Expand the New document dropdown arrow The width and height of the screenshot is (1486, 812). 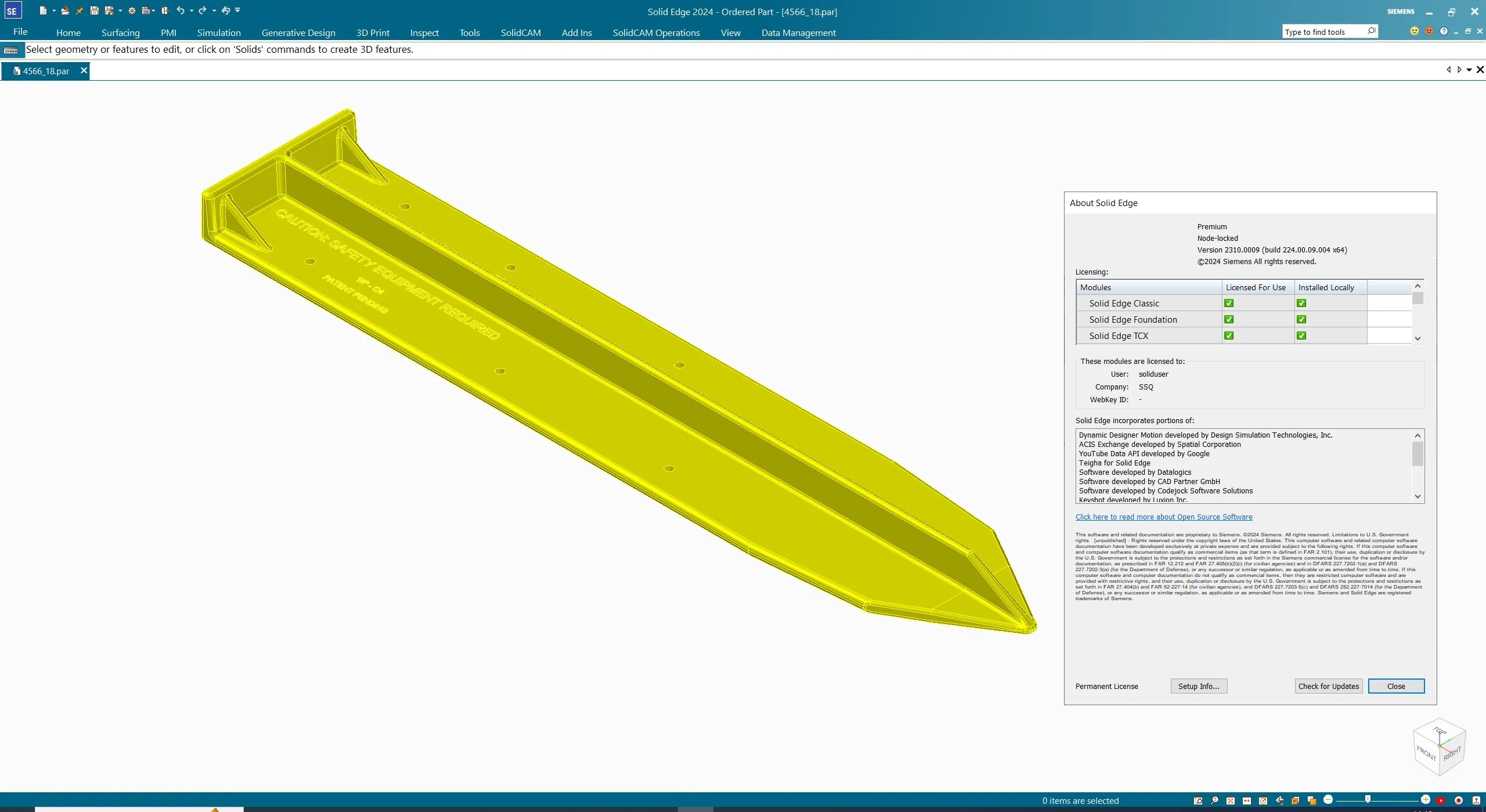pyautogui.click(x=54, y=11)
